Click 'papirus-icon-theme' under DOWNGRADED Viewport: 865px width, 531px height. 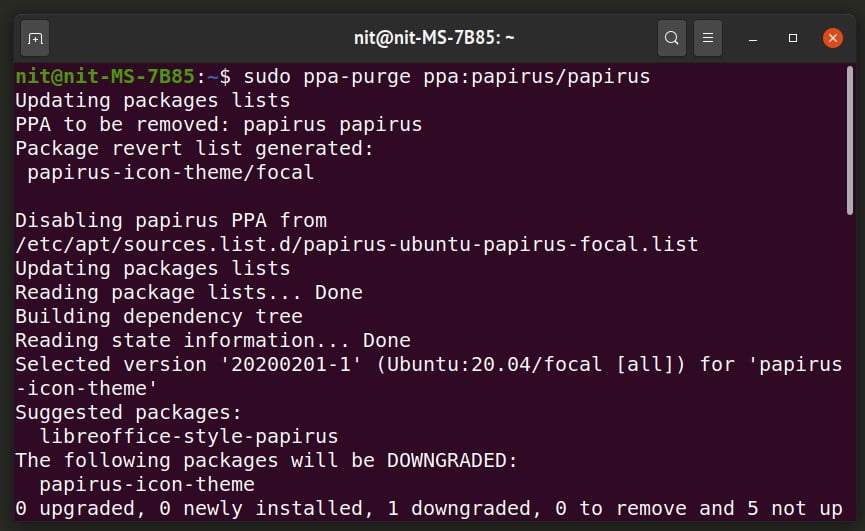(x=147, y=485)
